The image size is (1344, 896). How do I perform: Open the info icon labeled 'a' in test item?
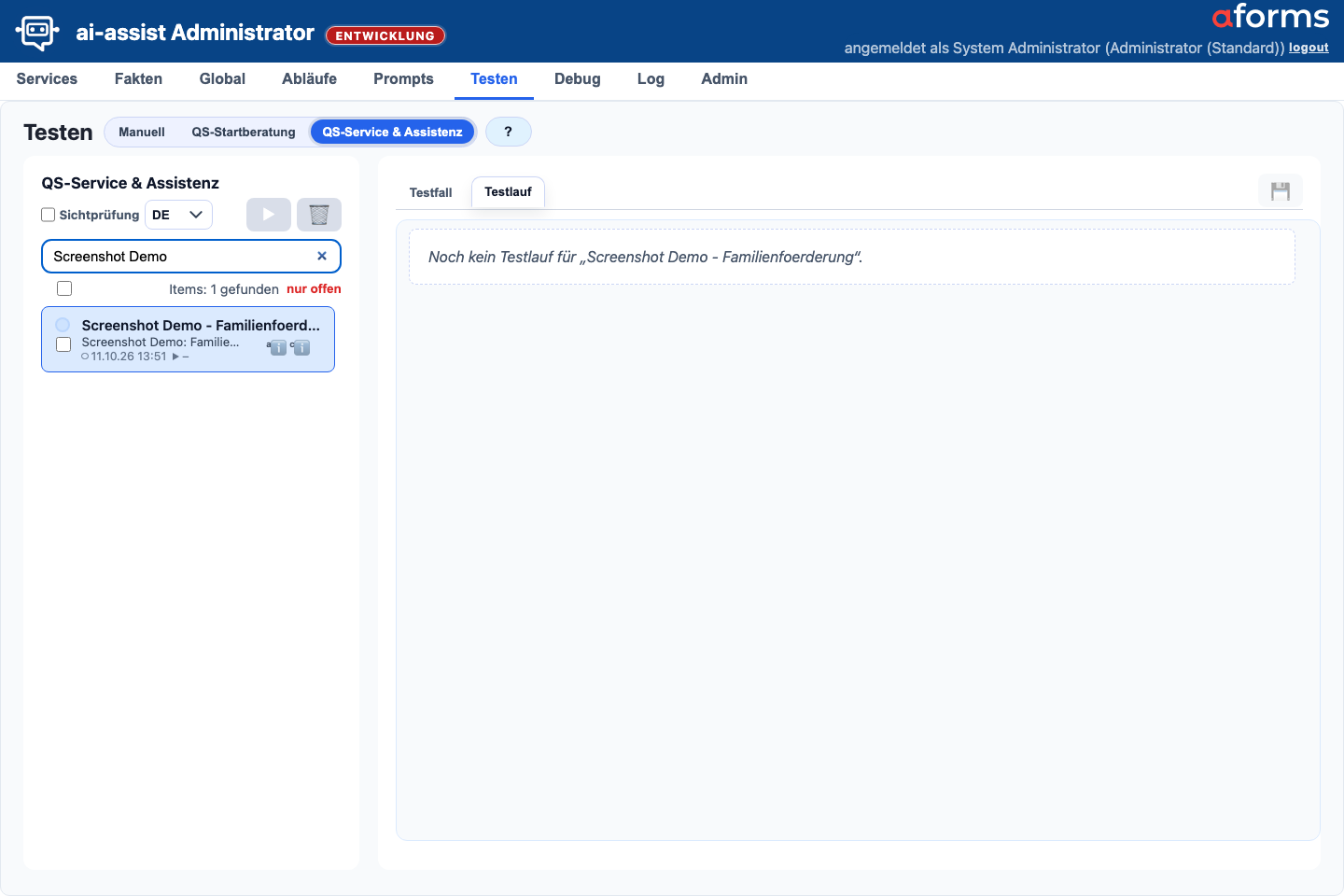pyautogui.click(x=278, y=348)
